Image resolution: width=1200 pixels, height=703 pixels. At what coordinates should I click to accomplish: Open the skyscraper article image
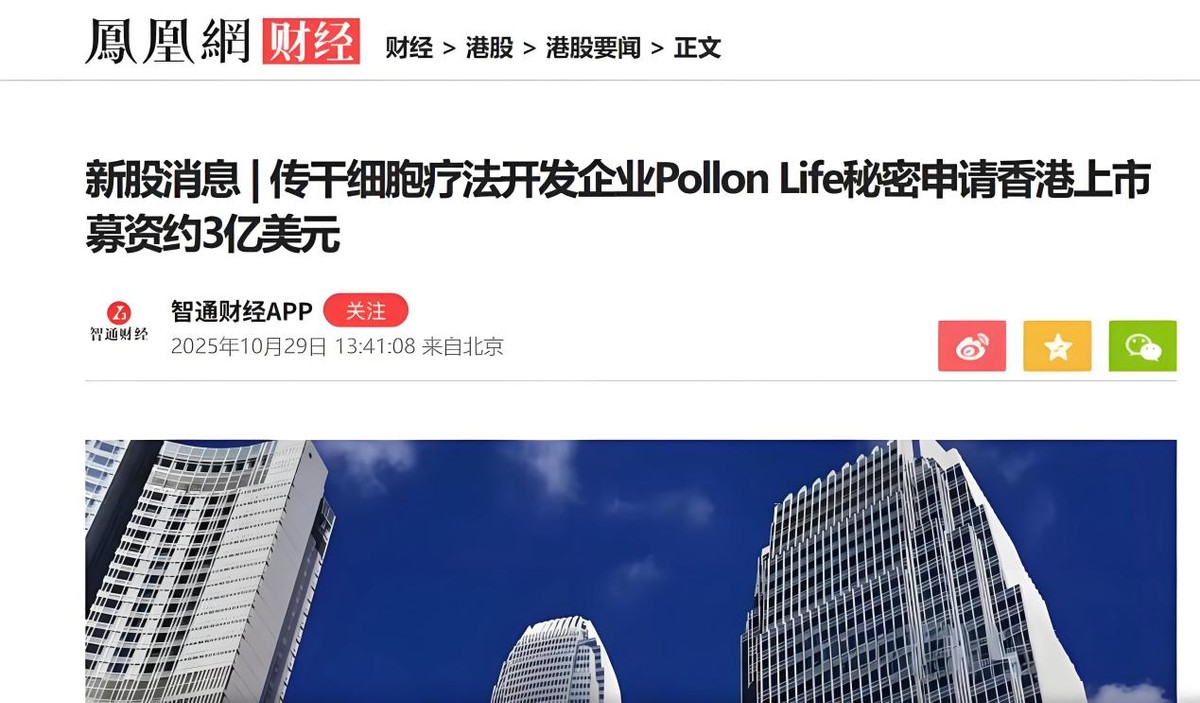631,571
